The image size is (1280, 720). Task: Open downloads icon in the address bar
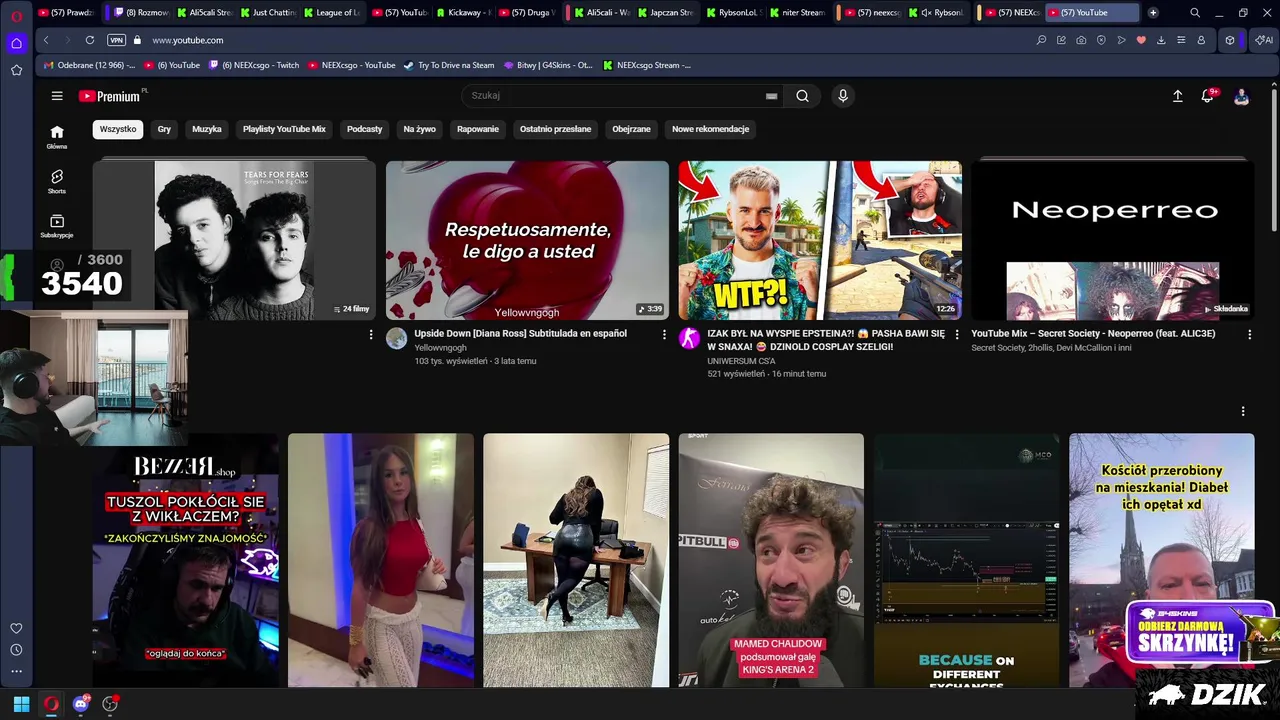click(x=1161, y=40)
